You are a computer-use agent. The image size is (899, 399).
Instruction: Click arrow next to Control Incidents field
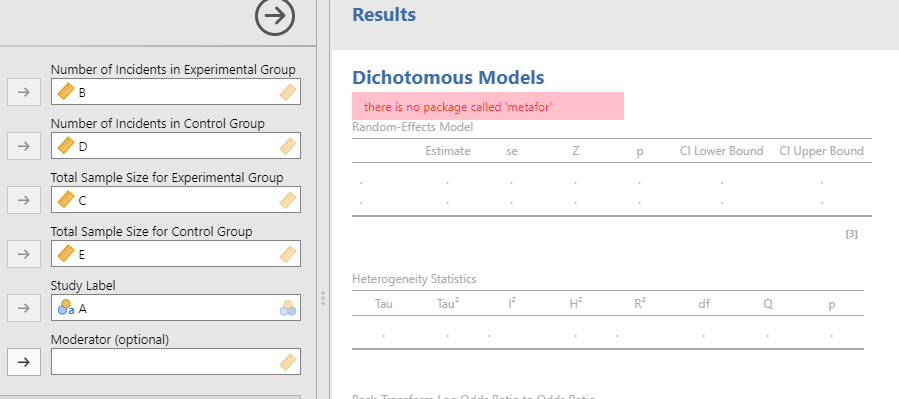(24, 146)
